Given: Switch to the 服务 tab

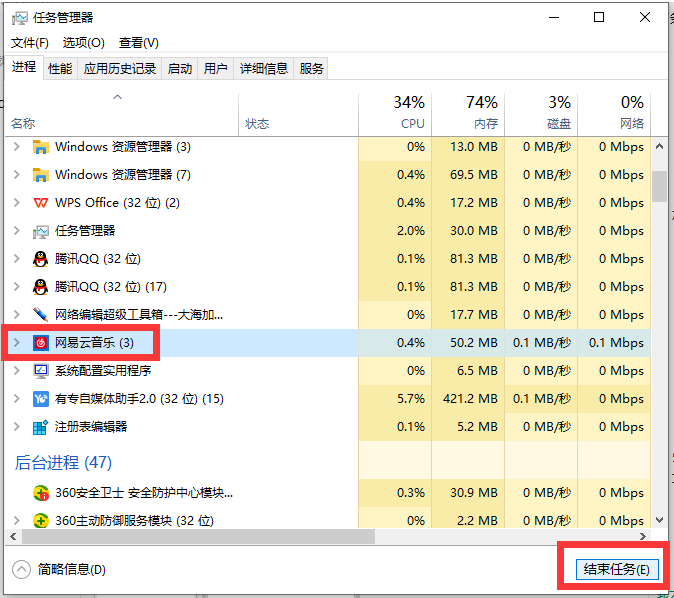Looking at the screenshot, I should point(311,68).
